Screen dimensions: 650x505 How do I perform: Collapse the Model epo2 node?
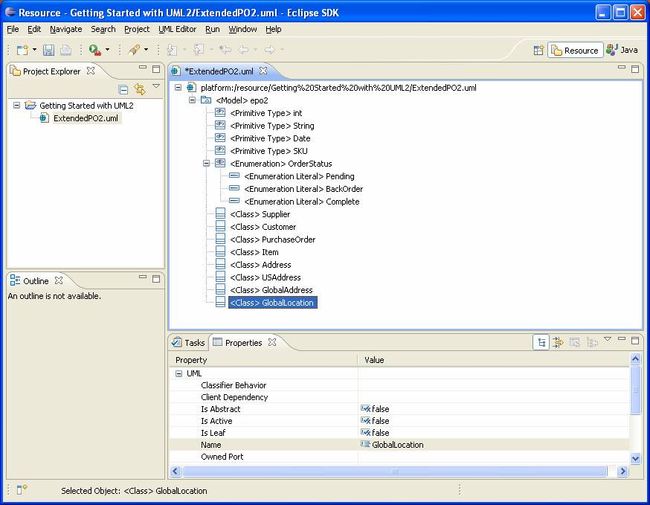click(x=192, y=100)
